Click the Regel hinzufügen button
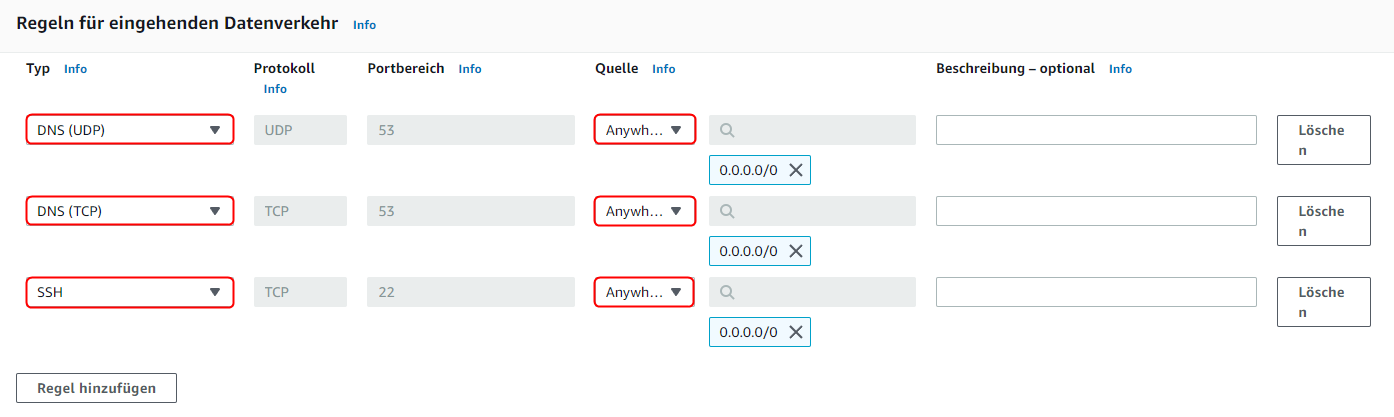Viewport: 1394px width, 417px height. tap(96, 388)
